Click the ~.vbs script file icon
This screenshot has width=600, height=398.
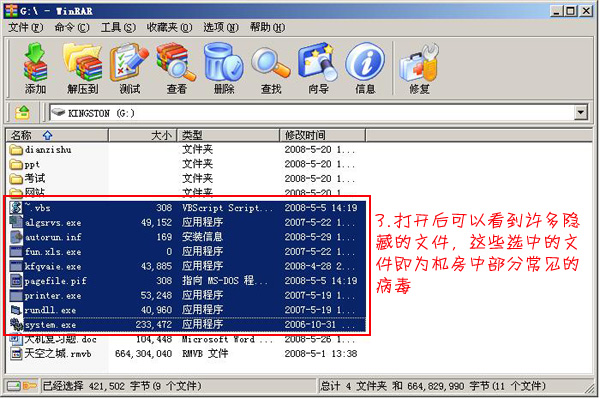pyautogui.click(x=16, y=208)
